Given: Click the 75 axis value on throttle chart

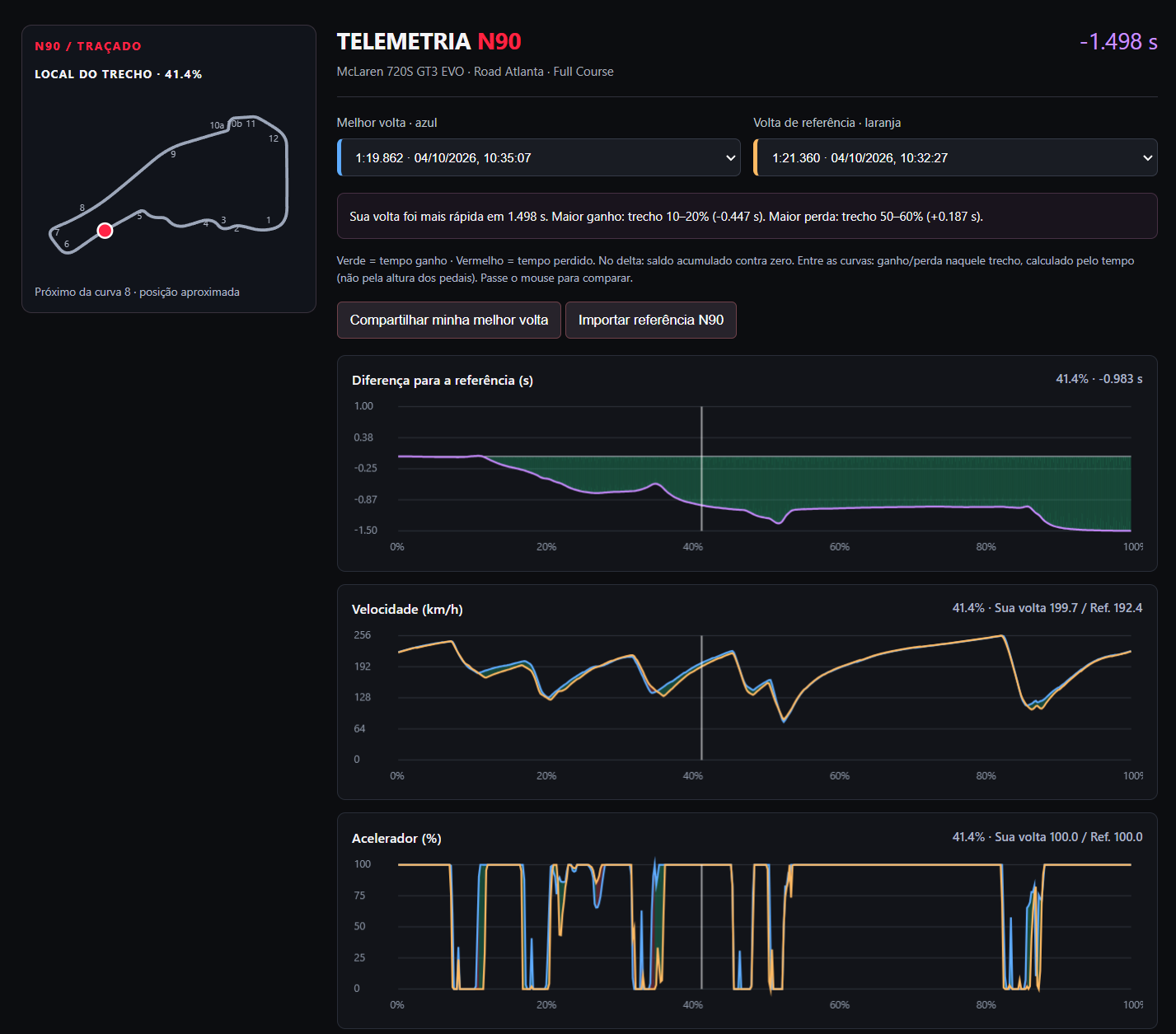Looking at the screenshot, I should tap(359, 896).
